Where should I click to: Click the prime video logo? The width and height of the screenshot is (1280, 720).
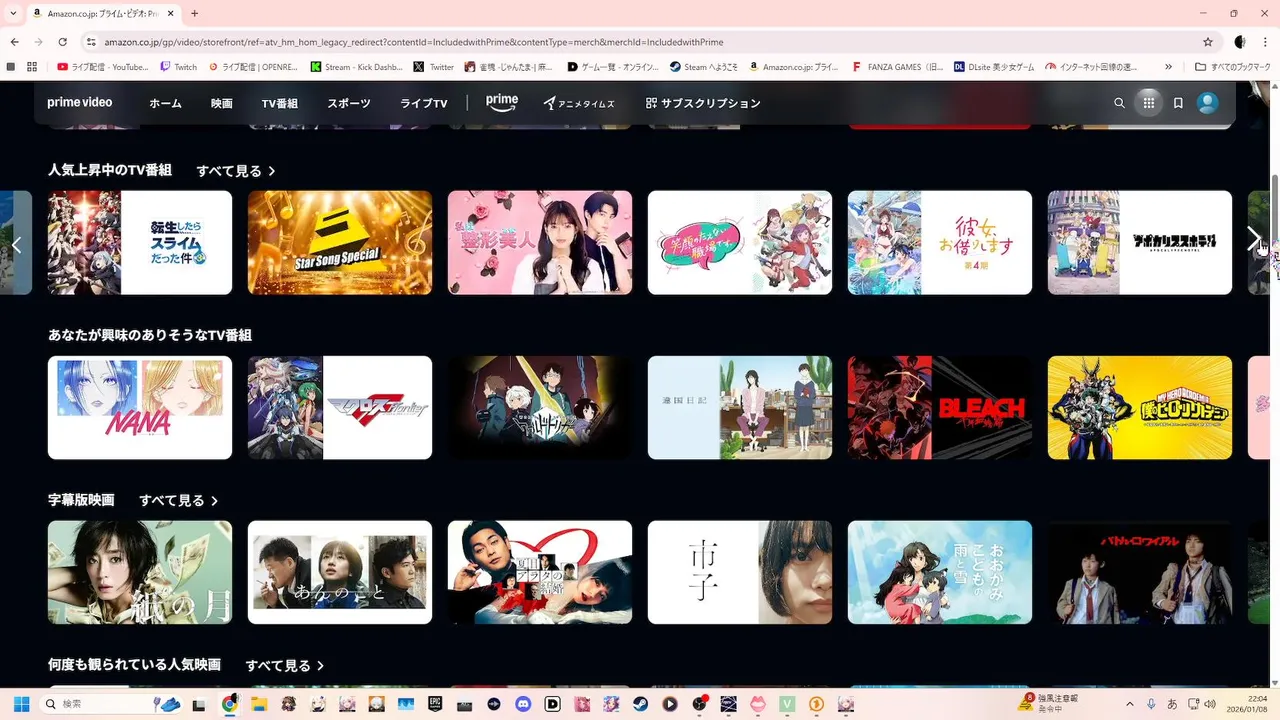pyautogui.click(x=80, y=103)
